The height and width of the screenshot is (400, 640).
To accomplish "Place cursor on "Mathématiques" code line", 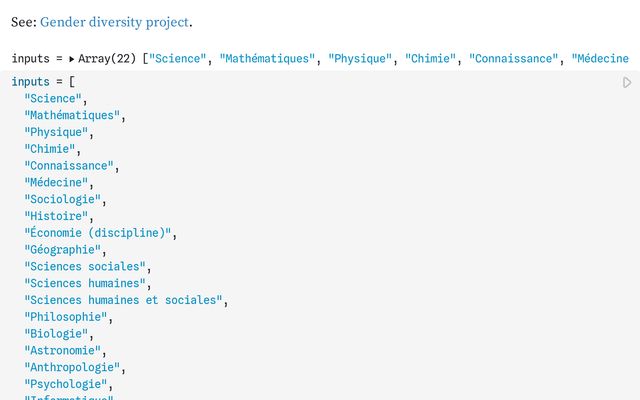I will point(72,115).
